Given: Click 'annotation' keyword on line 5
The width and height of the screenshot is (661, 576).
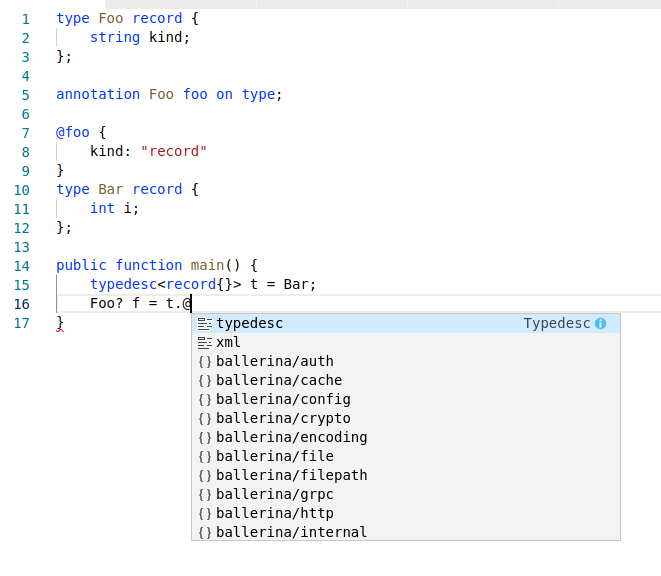Looking at the screenshot, I should click(x=98, y=94).
